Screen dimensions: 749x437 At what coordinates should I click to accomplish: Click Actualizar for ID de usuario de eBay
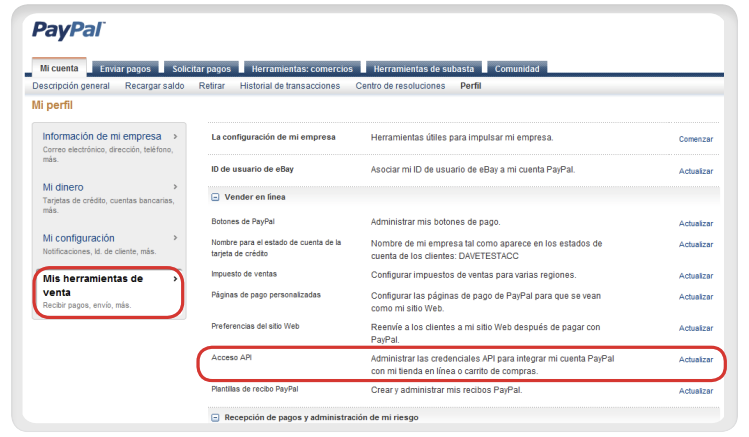(x=696, y=171)
